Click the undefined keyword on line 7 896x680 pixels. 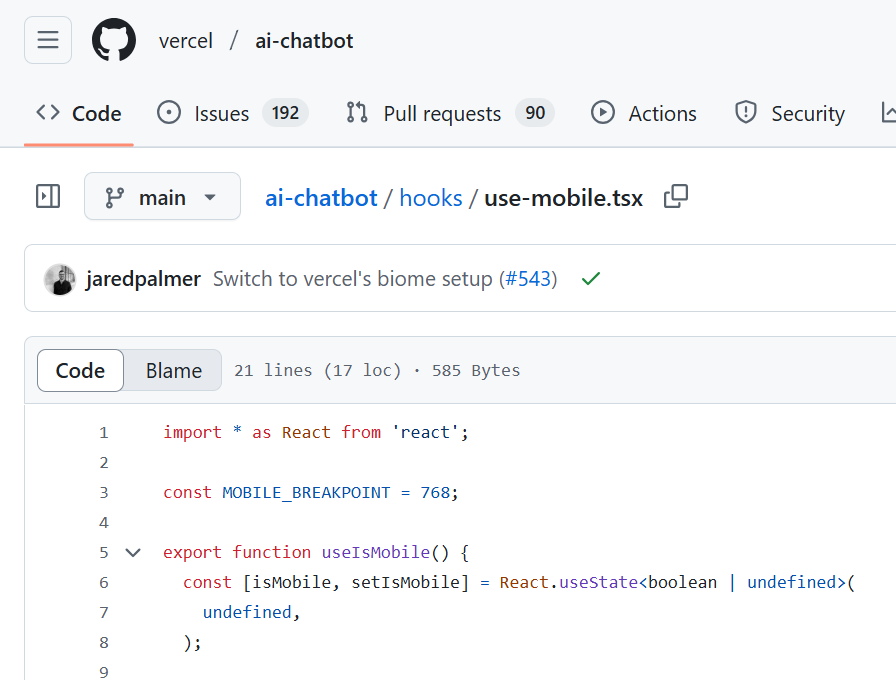247,612
